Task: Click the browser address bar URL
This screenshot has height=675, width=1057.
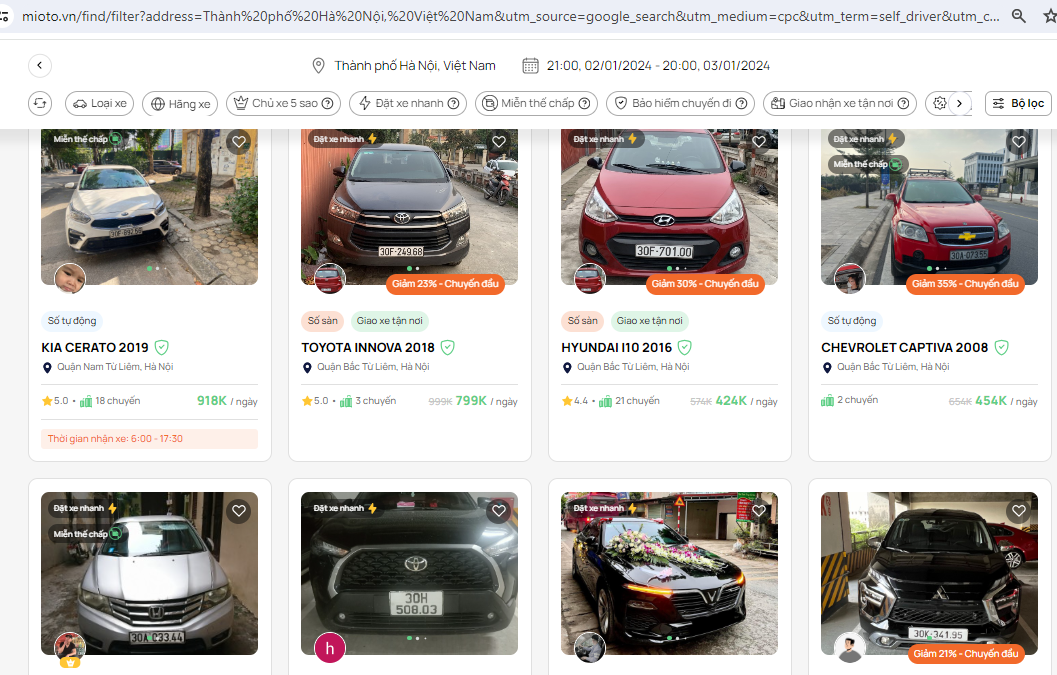Action: [500, 16]
